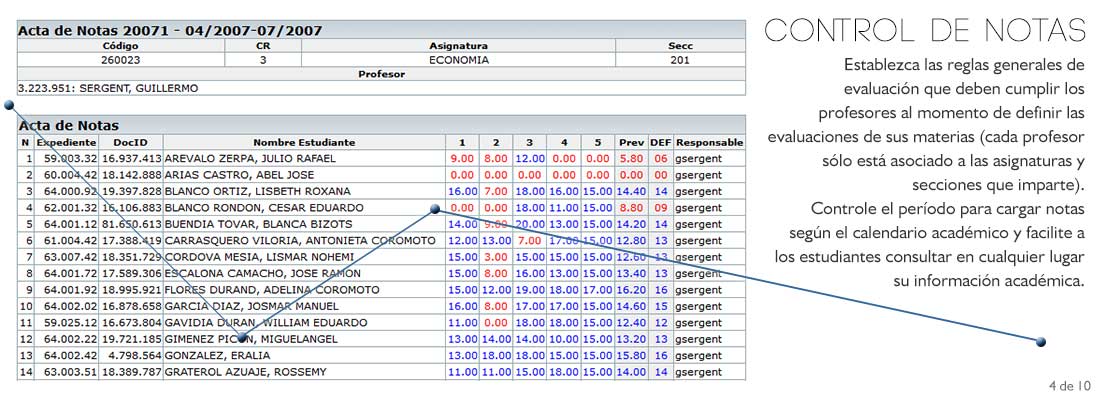The height and width of the screenshot is (400, 1100).
Task: Click the 'CONTROL DE NOTAS' heading
Action: [x=924, y=30]
